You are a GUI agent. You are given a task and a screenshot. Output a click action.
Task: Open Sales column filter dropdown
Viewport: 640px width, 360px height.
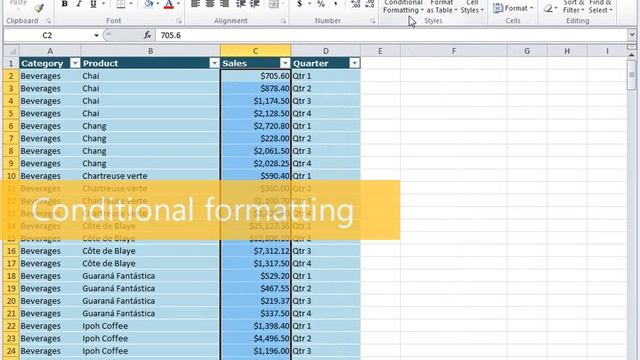click(x=285, y=63)
